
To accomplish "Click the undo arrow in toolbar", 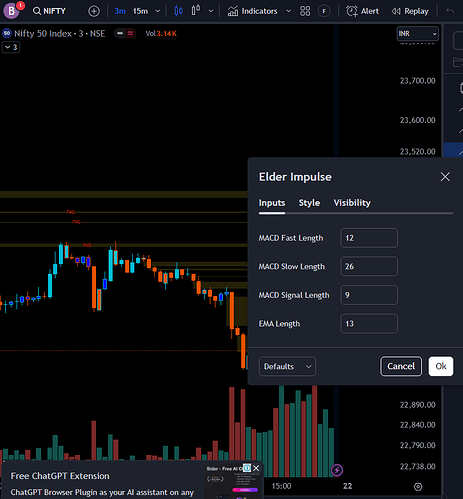I will pos(450,11).
